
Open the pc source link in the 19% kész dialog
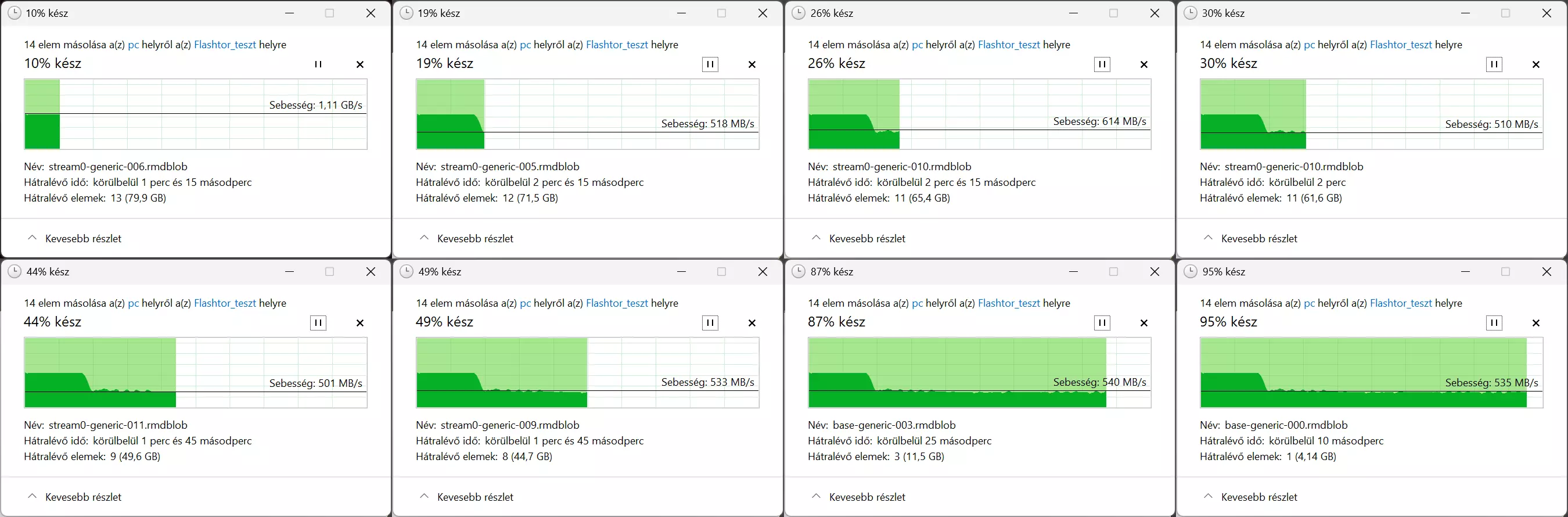pyautogui.click(x=526, y=45)
